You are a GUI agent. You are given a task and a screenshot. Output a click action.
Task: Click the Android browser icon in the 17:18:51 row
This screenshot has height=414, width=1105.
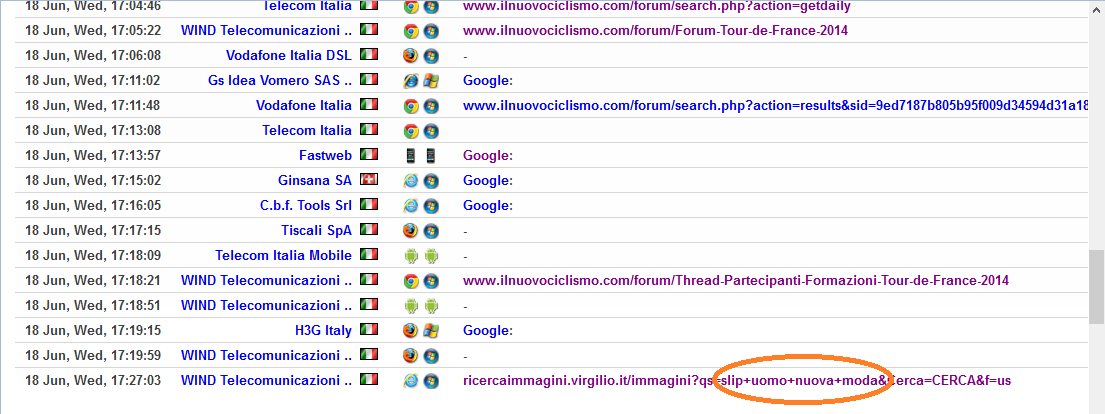(x=411, y=306)
